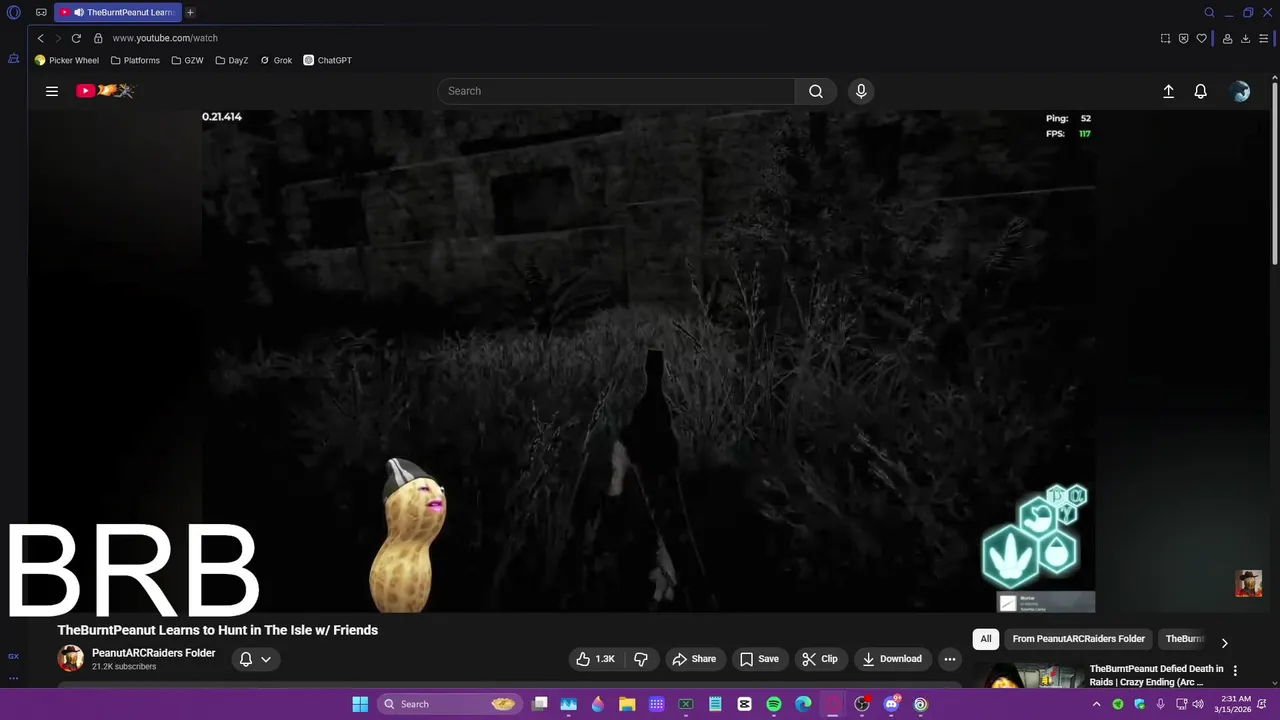Click the YouTube search magnifier button
Screen dimensions: 1280x720
pos(816,91)
